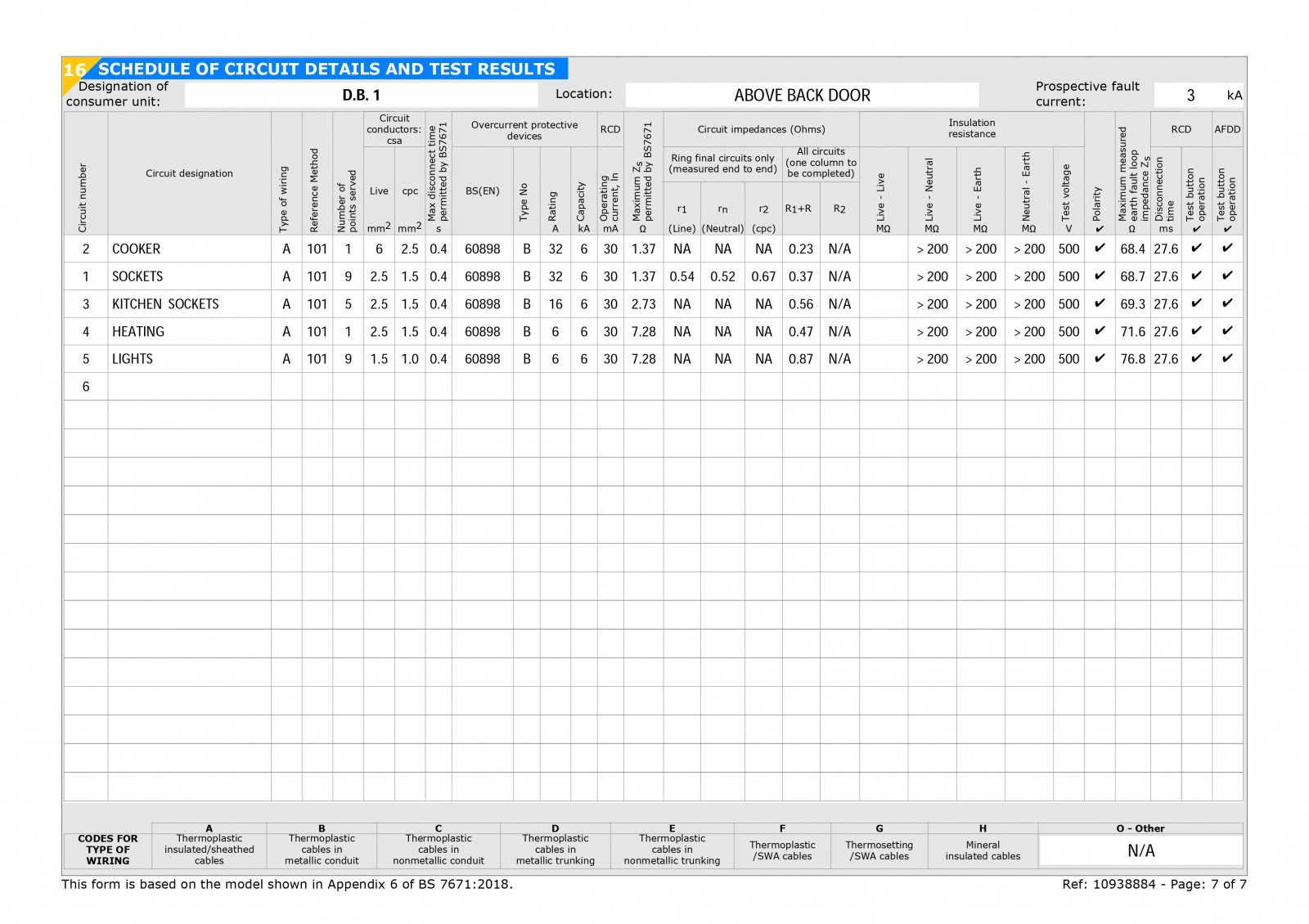Click the Circuit impedances (Ohms) header

(x=761, y=129)
